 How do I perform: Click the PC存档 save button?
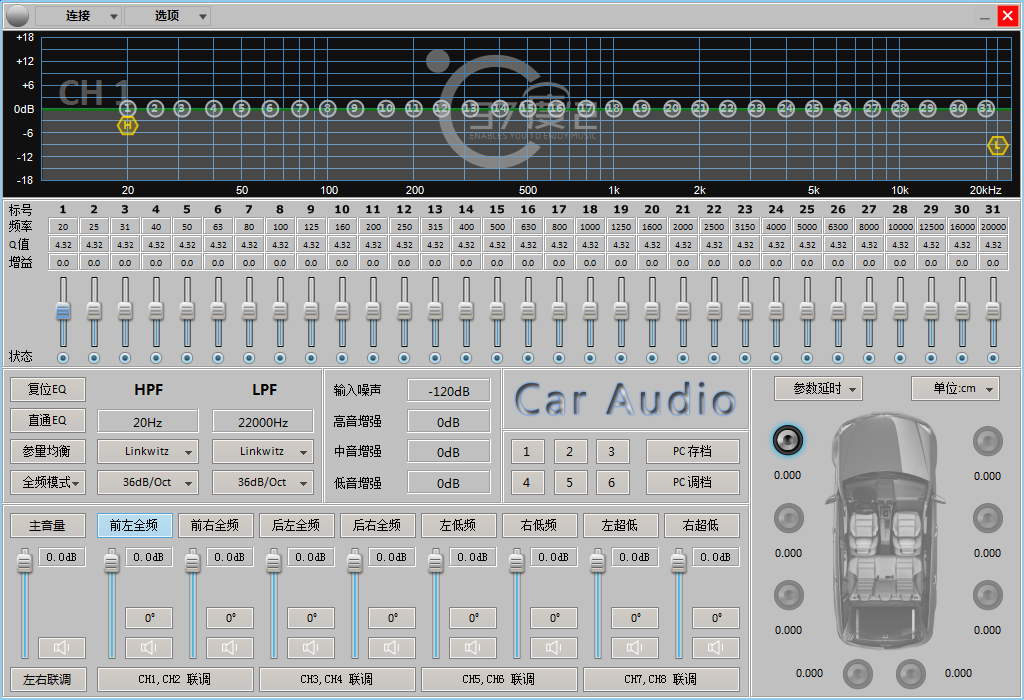pos(693,451)
